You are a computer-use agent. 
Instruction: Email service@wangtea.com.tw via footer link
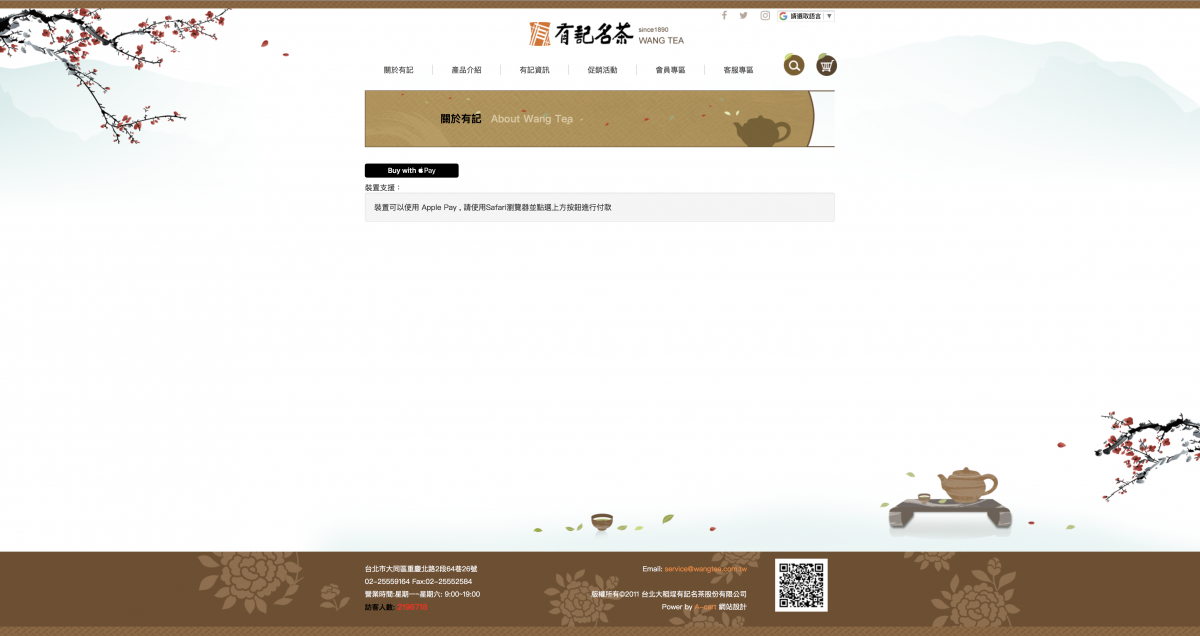point(705,569)
